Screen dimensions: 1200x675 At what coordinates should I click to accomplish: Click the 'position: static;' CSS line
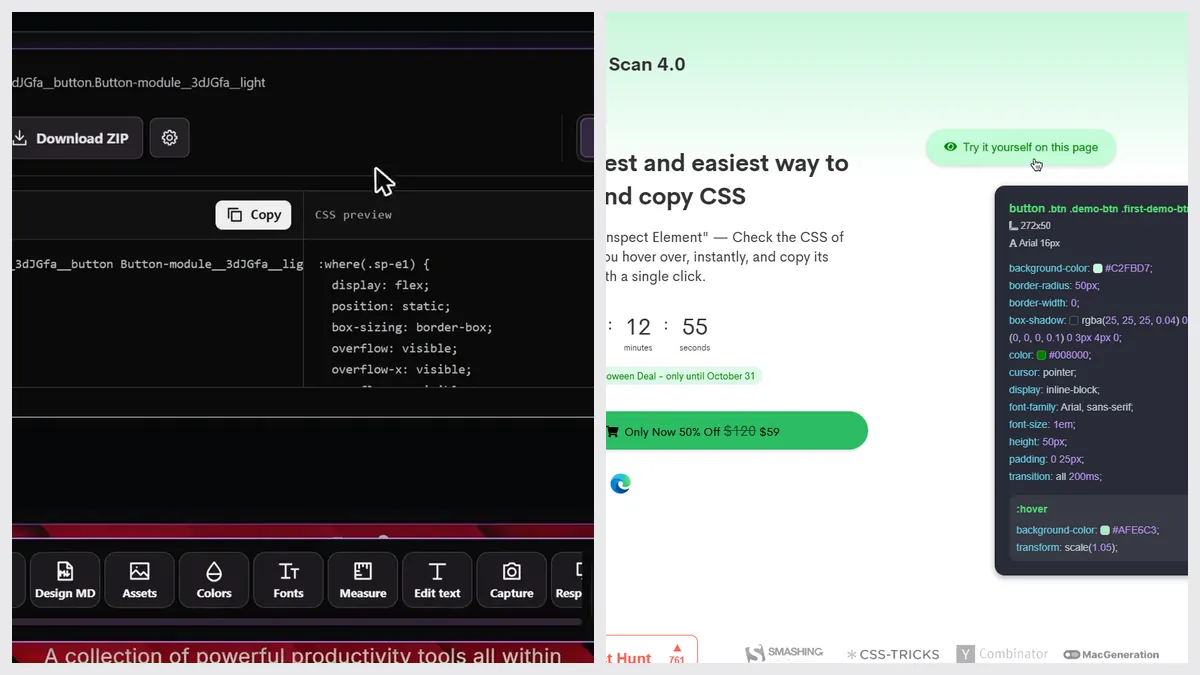(x=391, y=306)
